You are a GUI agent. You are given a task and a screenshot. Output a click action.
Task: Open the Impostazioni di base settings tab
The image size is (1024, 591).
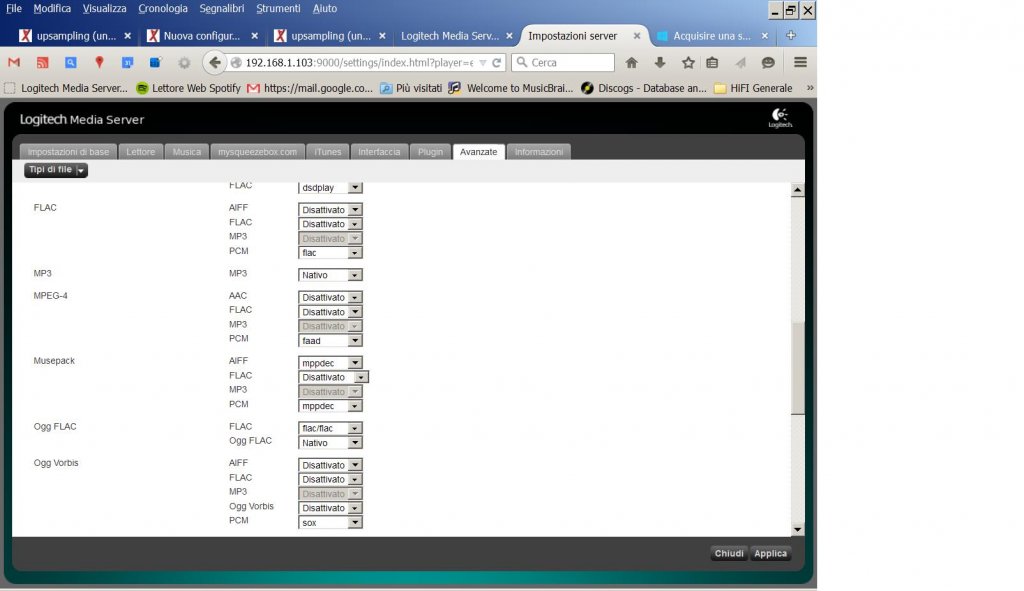[68, 152]
